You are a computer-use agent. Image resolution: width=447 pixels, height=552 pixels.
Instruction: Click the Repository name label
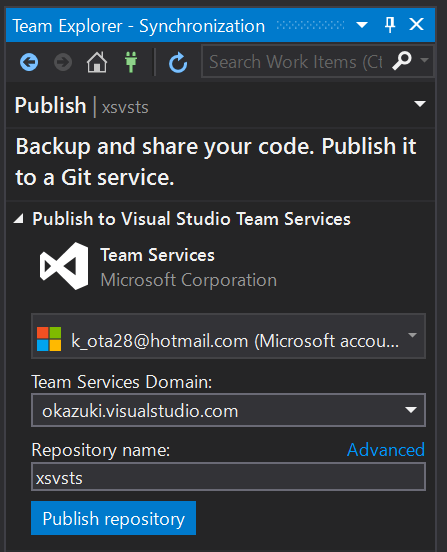click(101, 450)
